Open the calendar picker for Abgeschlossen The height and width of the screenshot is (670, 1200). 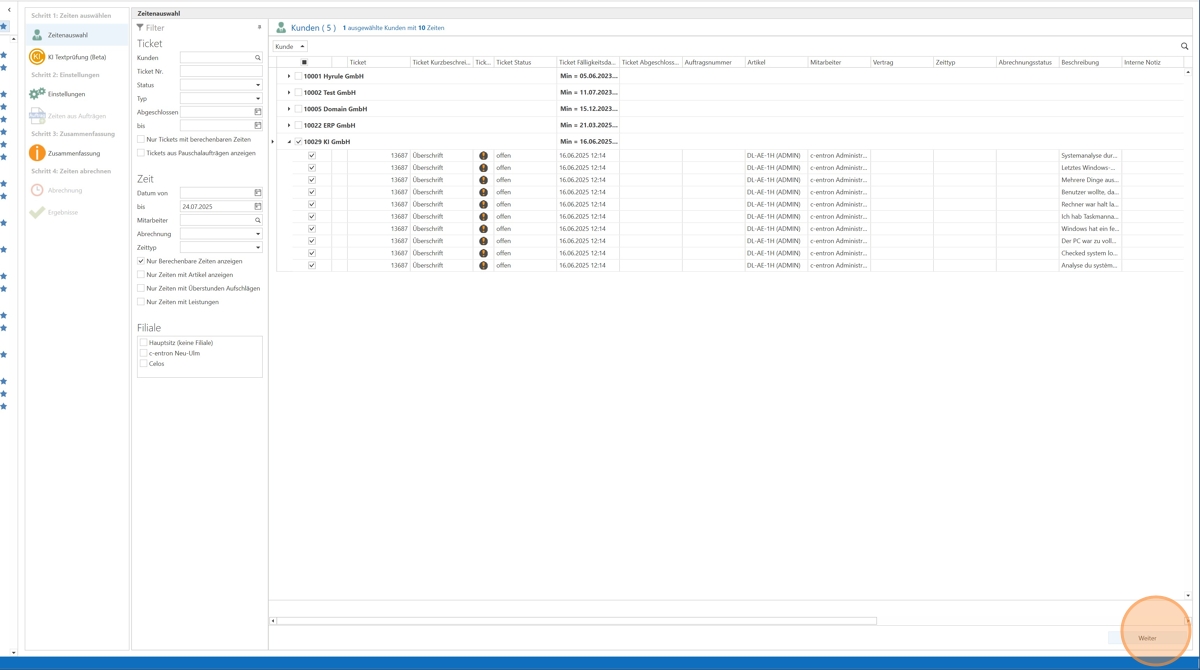(257, 112)
